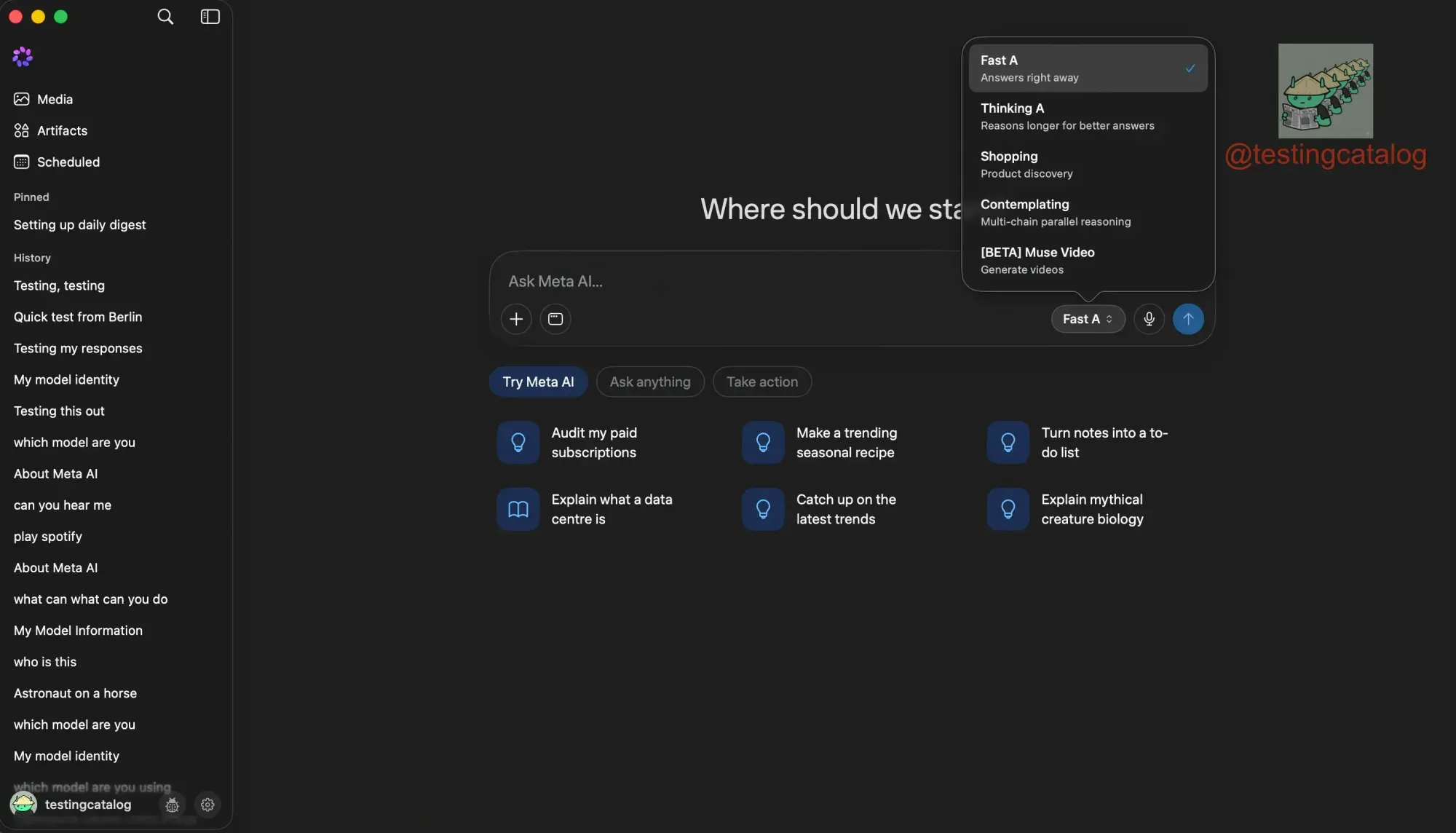Switch to Take action tab

762,382
